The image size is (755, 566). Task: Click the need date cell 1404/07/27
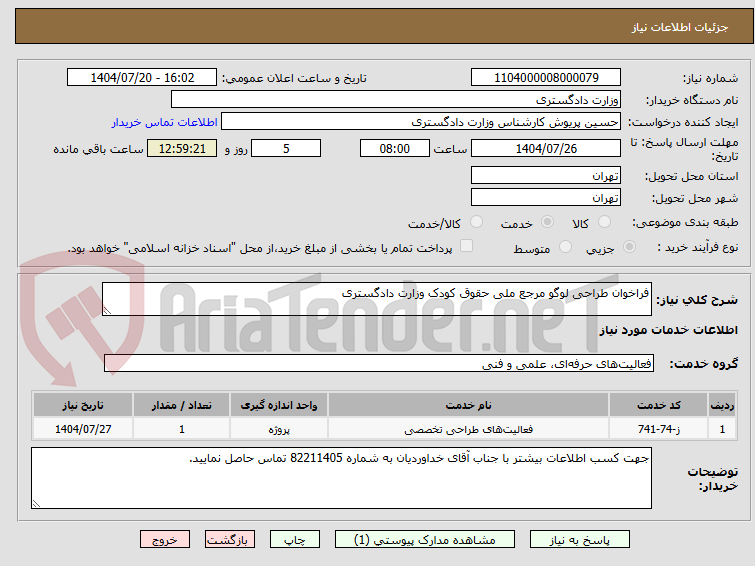[x=83, y=429]
